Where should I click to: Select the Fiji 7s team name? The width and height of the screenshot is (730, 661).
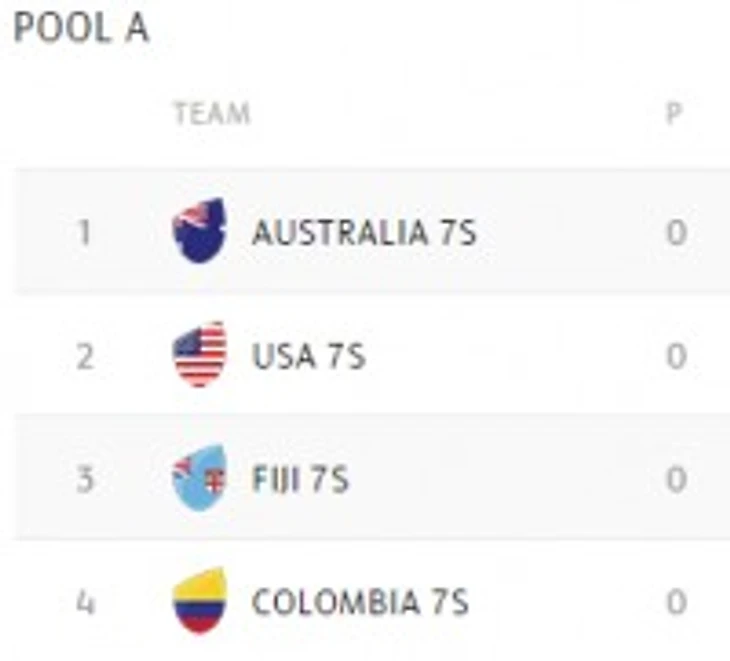(300, 480)
